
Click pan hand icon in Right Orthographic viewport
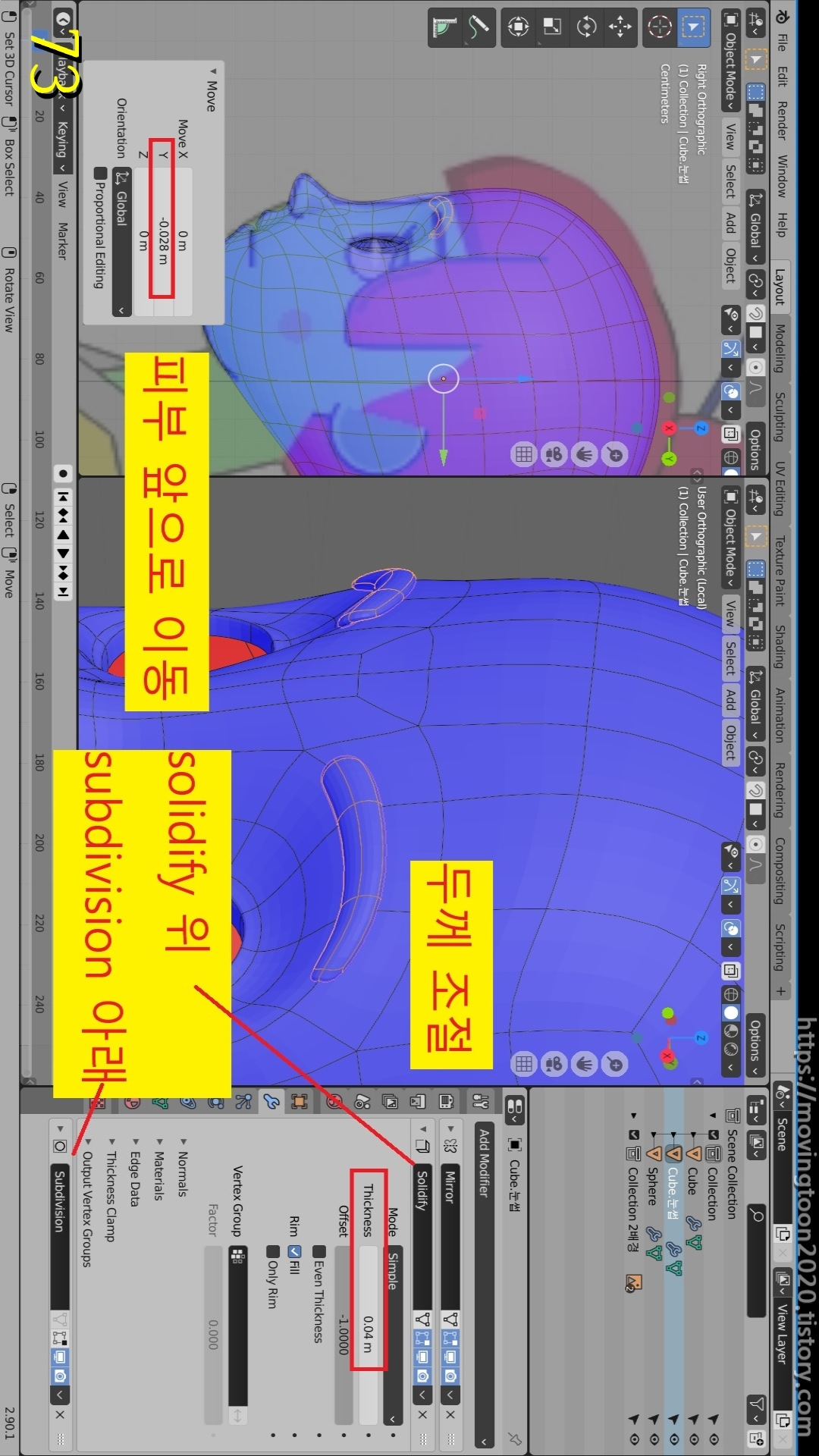coord(585,454)
